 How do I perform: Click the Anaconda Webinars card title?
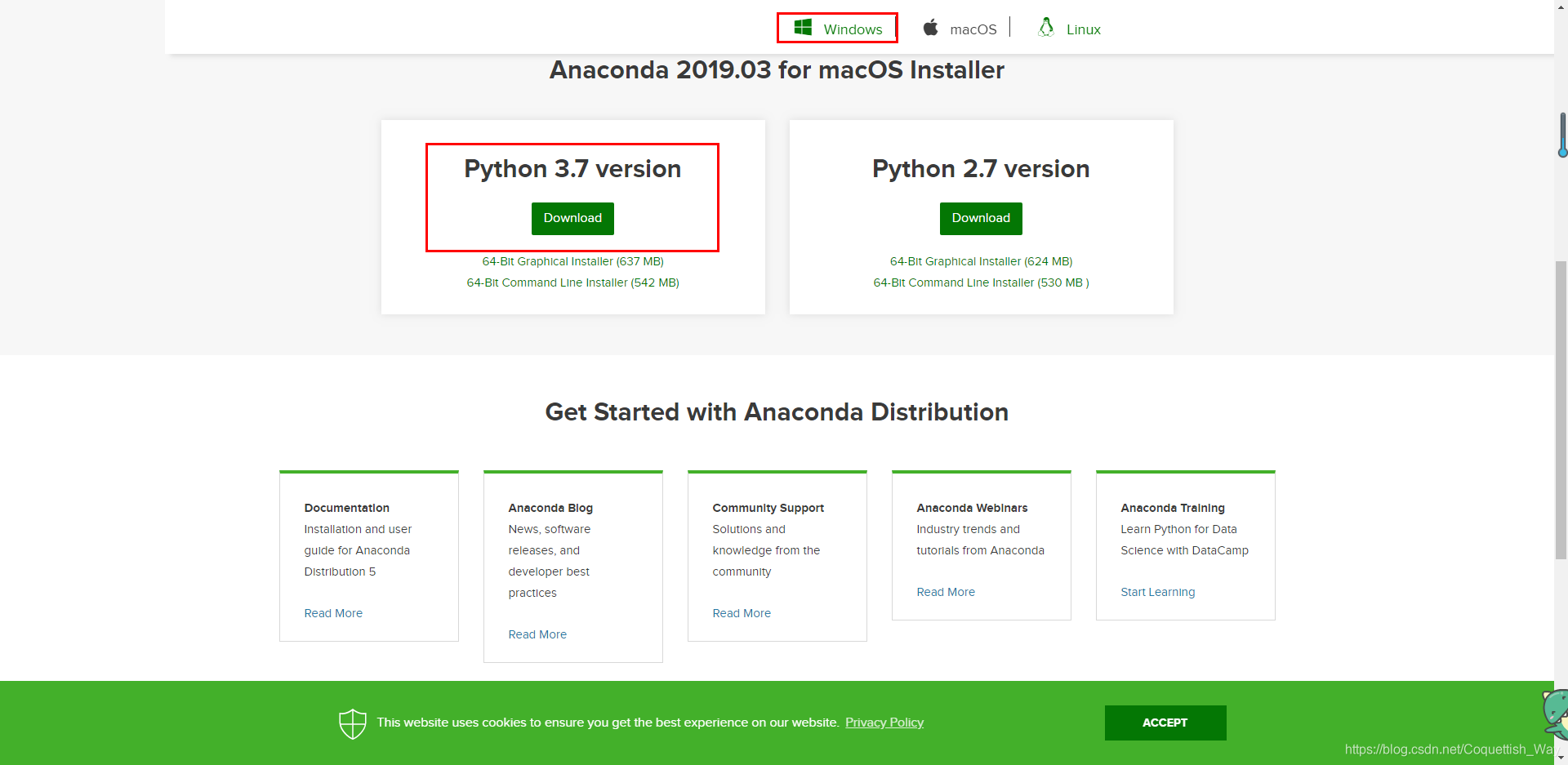pos(972,508)
